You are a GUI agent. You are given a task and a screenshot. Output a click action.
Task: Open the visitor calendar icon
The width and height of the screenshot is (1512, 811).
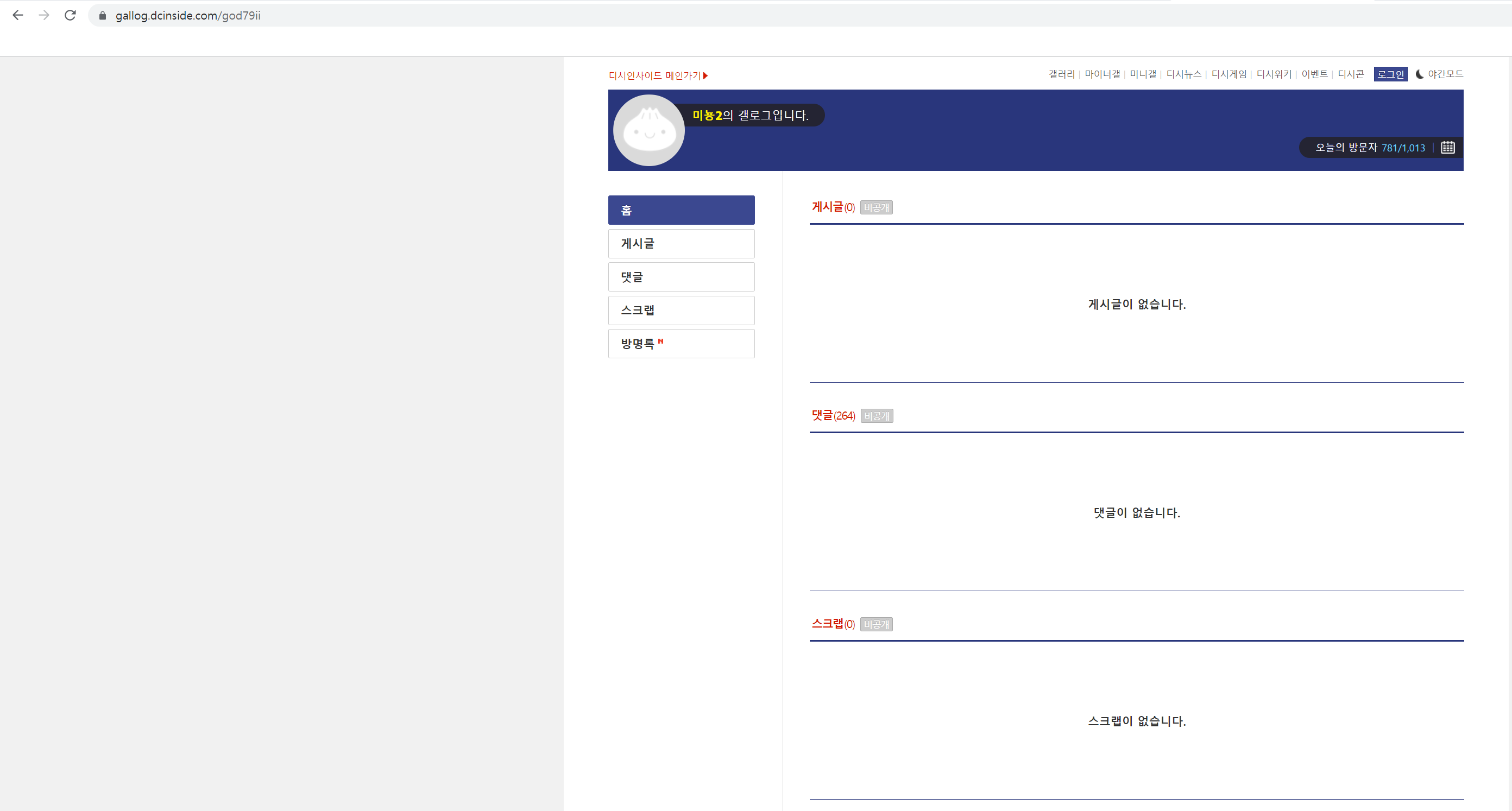pos(1447,147)
